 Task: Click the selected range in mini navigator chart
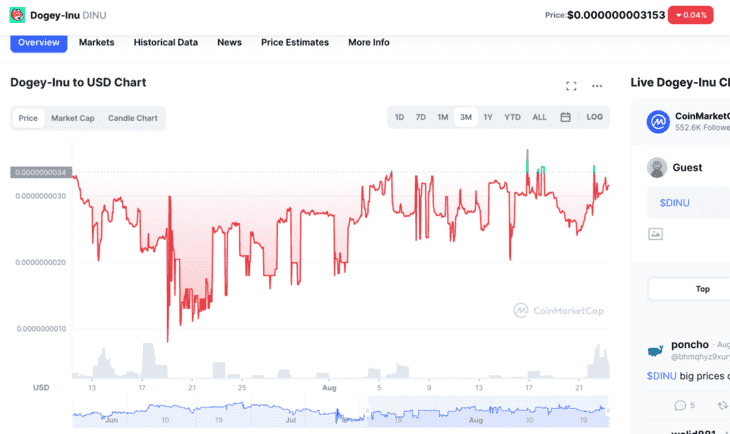(488, 412)
